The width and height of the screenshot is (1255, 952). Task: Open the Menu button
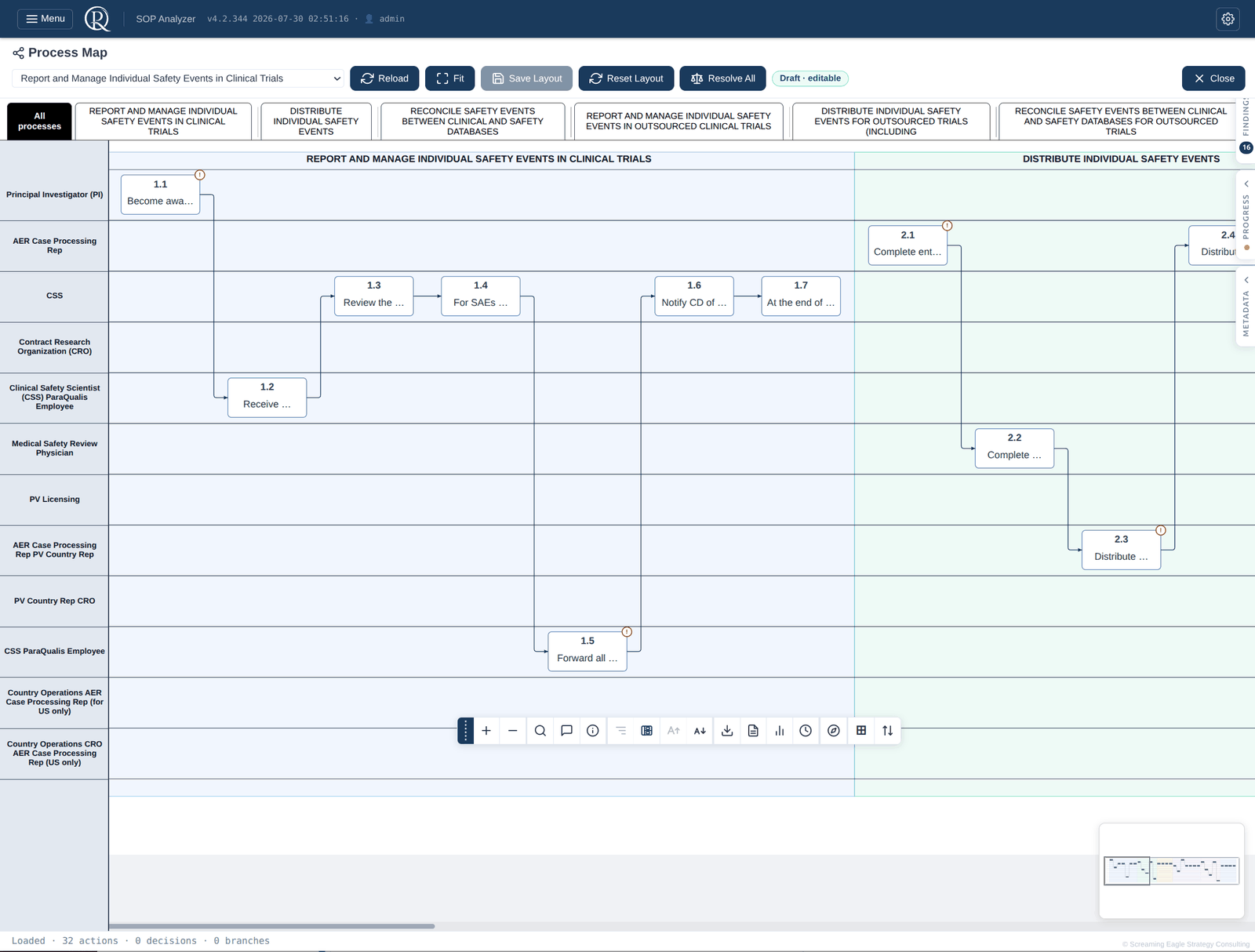(45, 19)
